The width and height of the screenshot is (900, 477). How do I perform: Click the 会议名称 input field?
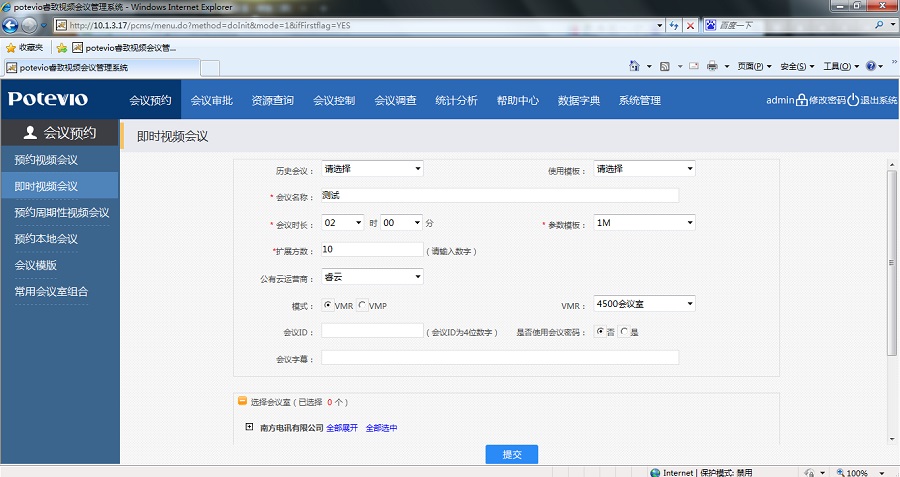click(500, 196)
